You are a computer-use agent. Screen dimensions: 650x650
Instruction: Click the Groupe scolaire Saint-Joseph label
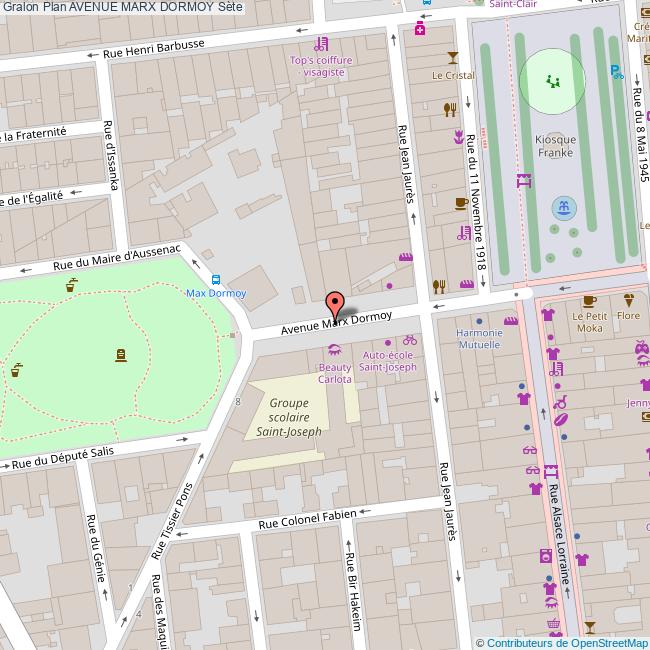coord(288,417)
